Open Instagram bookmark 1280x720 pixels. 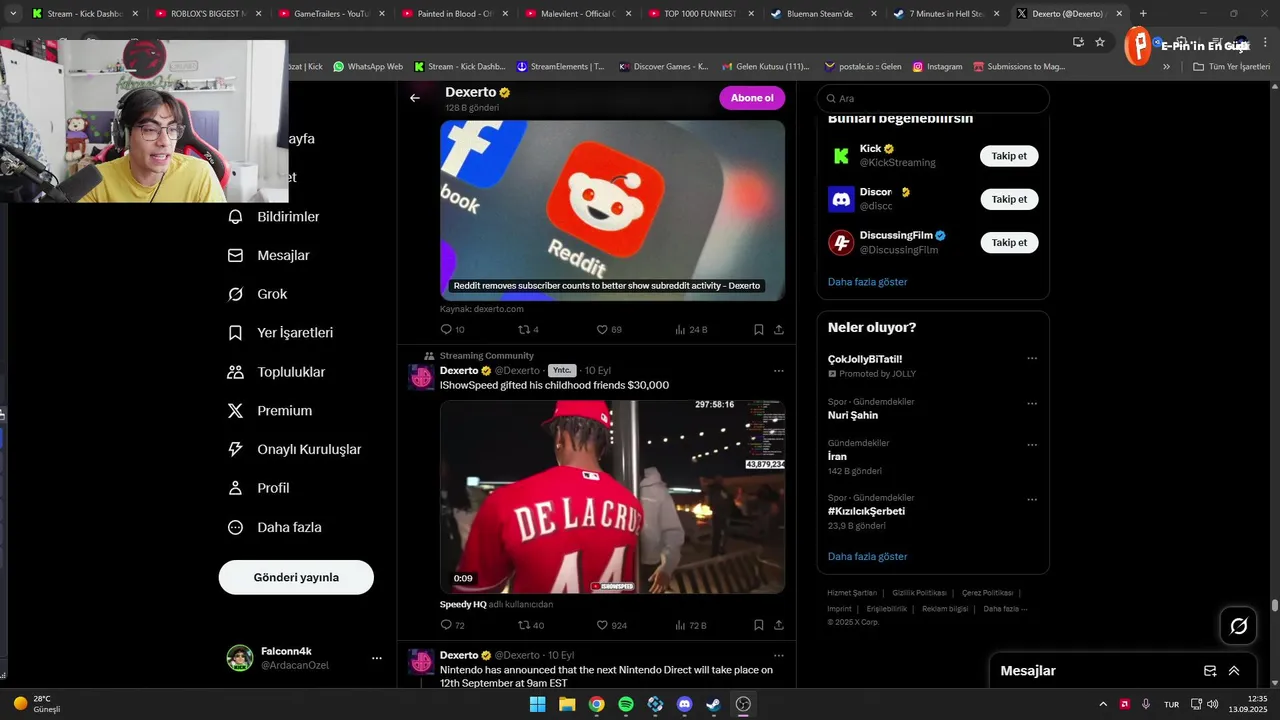(x=936, y=67)
